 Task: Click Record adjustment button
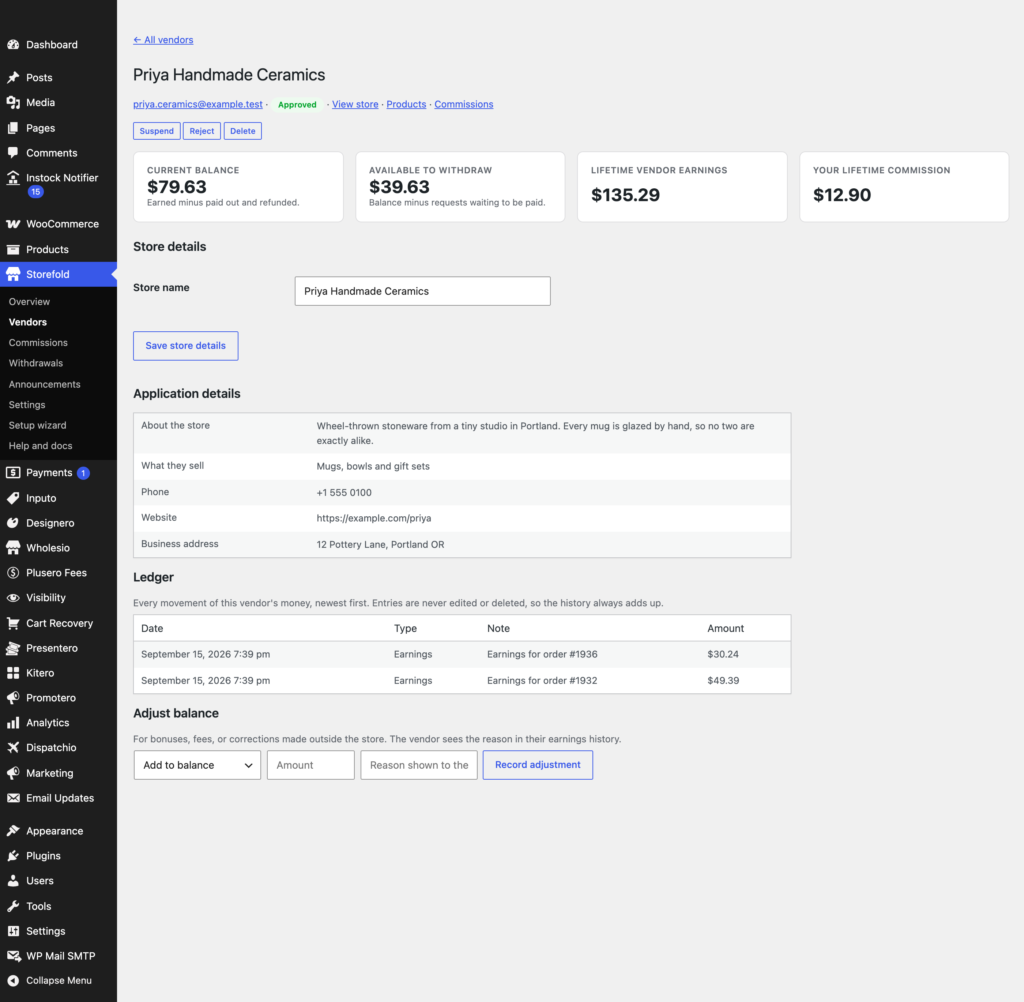point(537,765)
